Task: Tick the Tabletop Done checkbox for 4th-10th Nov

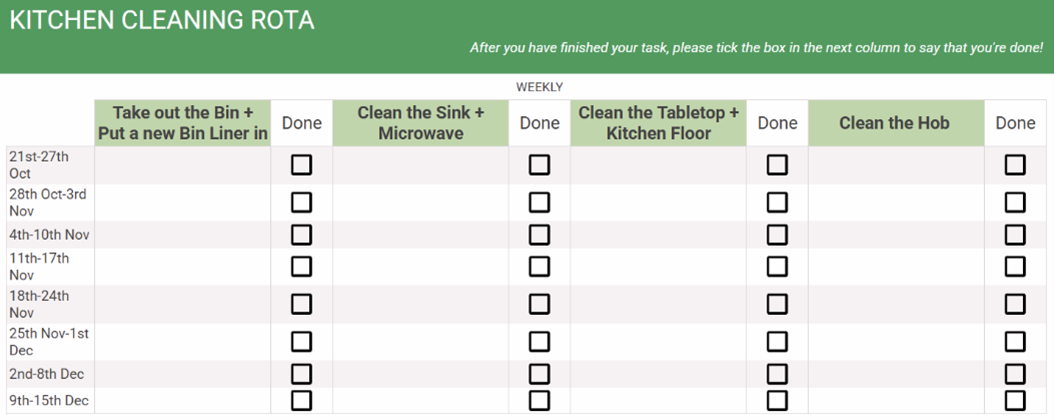Action: point(777,235)
